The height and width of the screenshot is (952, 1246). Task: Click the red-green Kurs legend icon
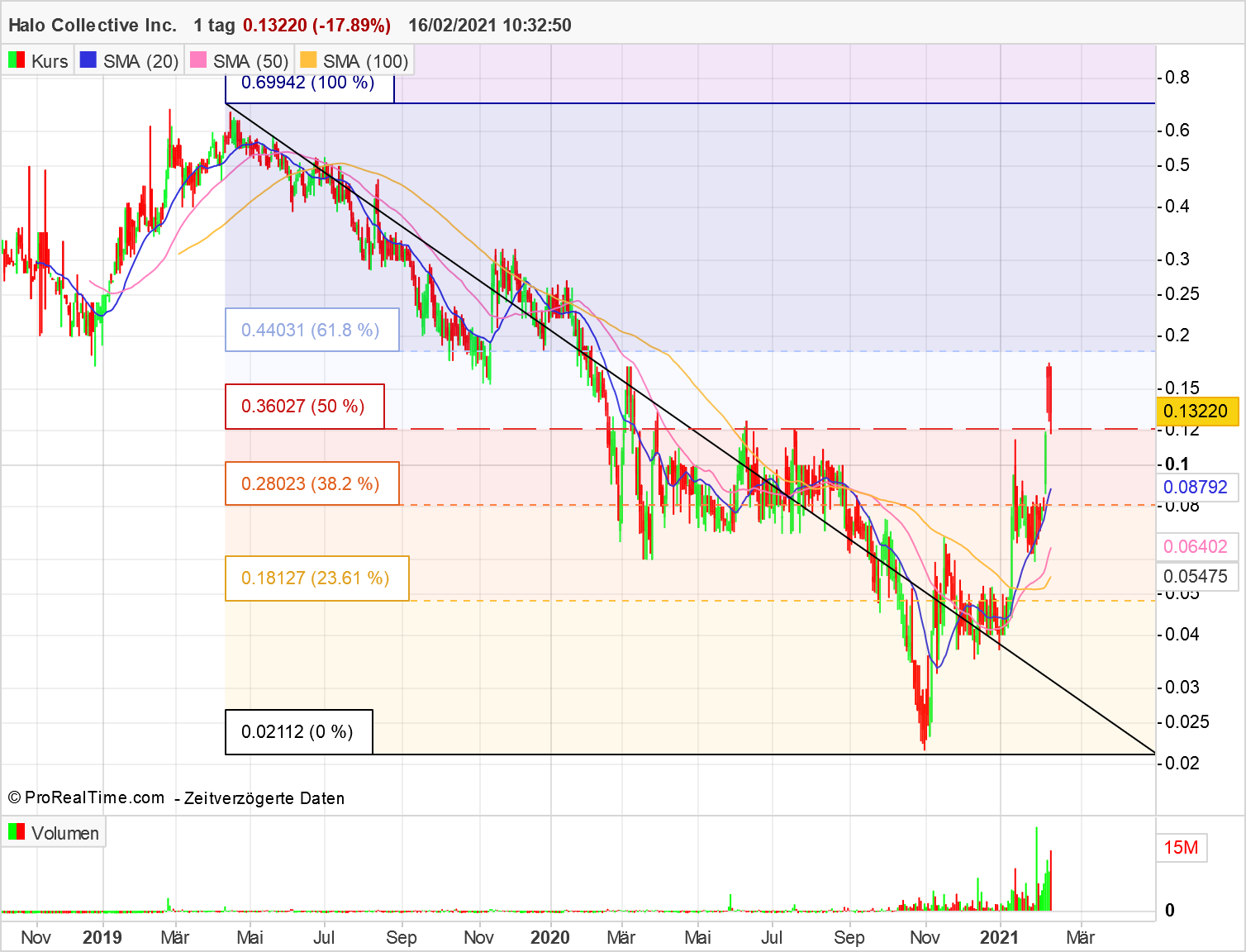[17, 60]
